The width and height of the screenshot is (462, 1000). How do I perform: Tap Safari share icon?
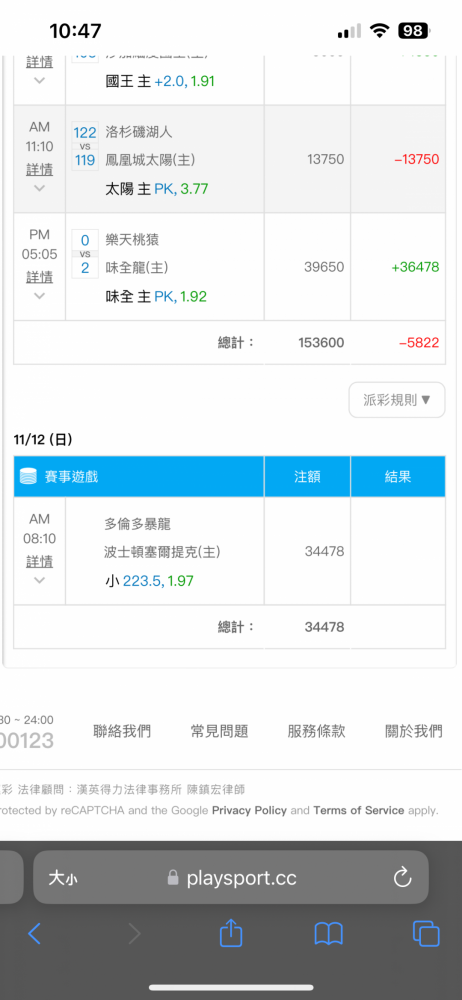pos(231,933)
